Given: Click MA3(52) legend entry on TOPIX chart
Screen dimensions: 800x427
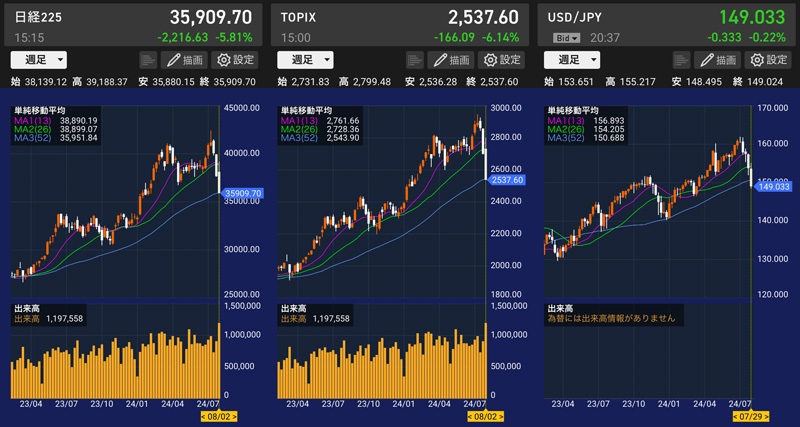Looking at the screenshot, I should click(320, 138).
